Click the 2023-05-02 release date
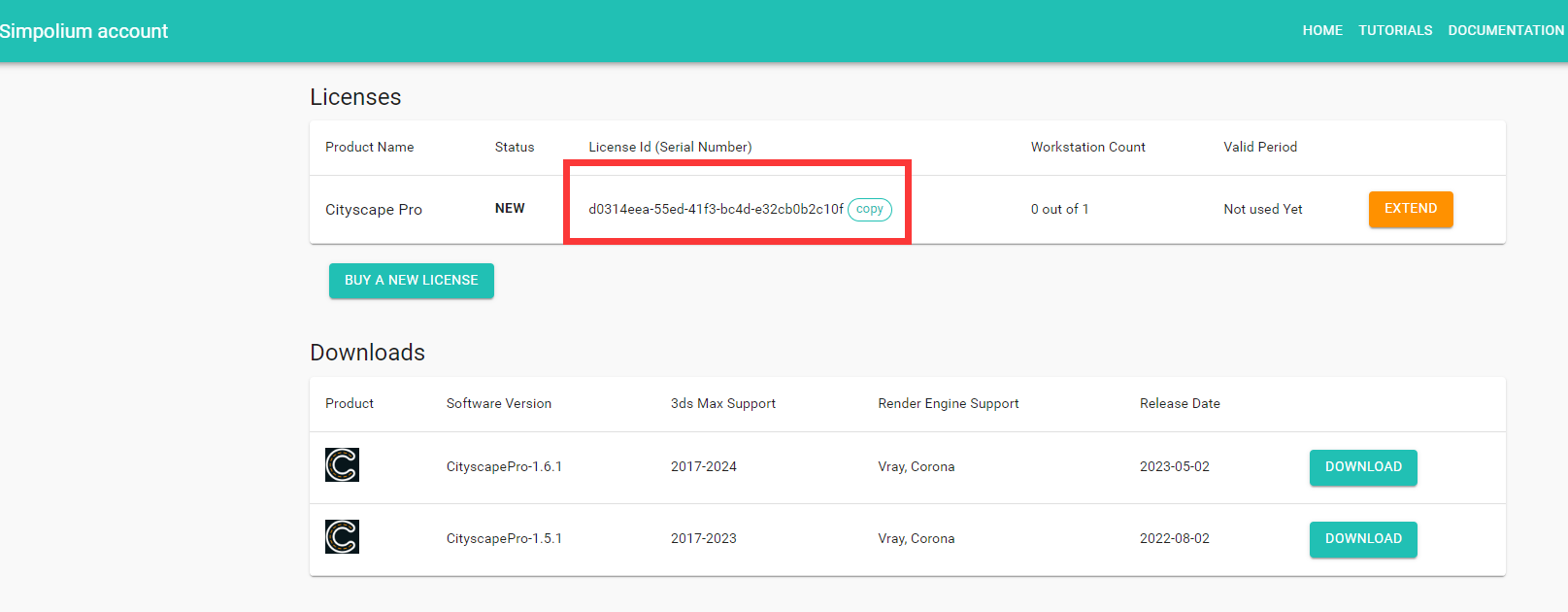The width and height of the screenshot is (1568, 612). (x=1175, y=466)
